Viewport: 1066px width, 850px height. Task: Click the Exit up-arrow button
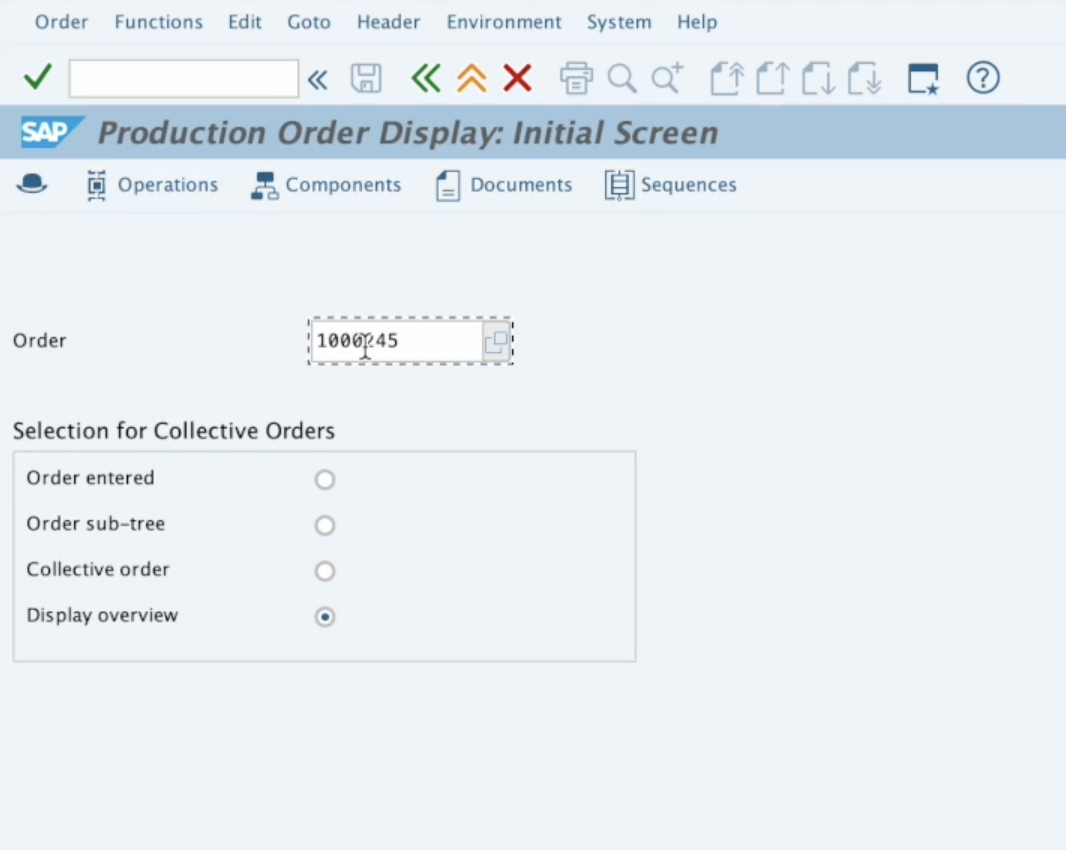pyautogui.click(x=471, y=78)
